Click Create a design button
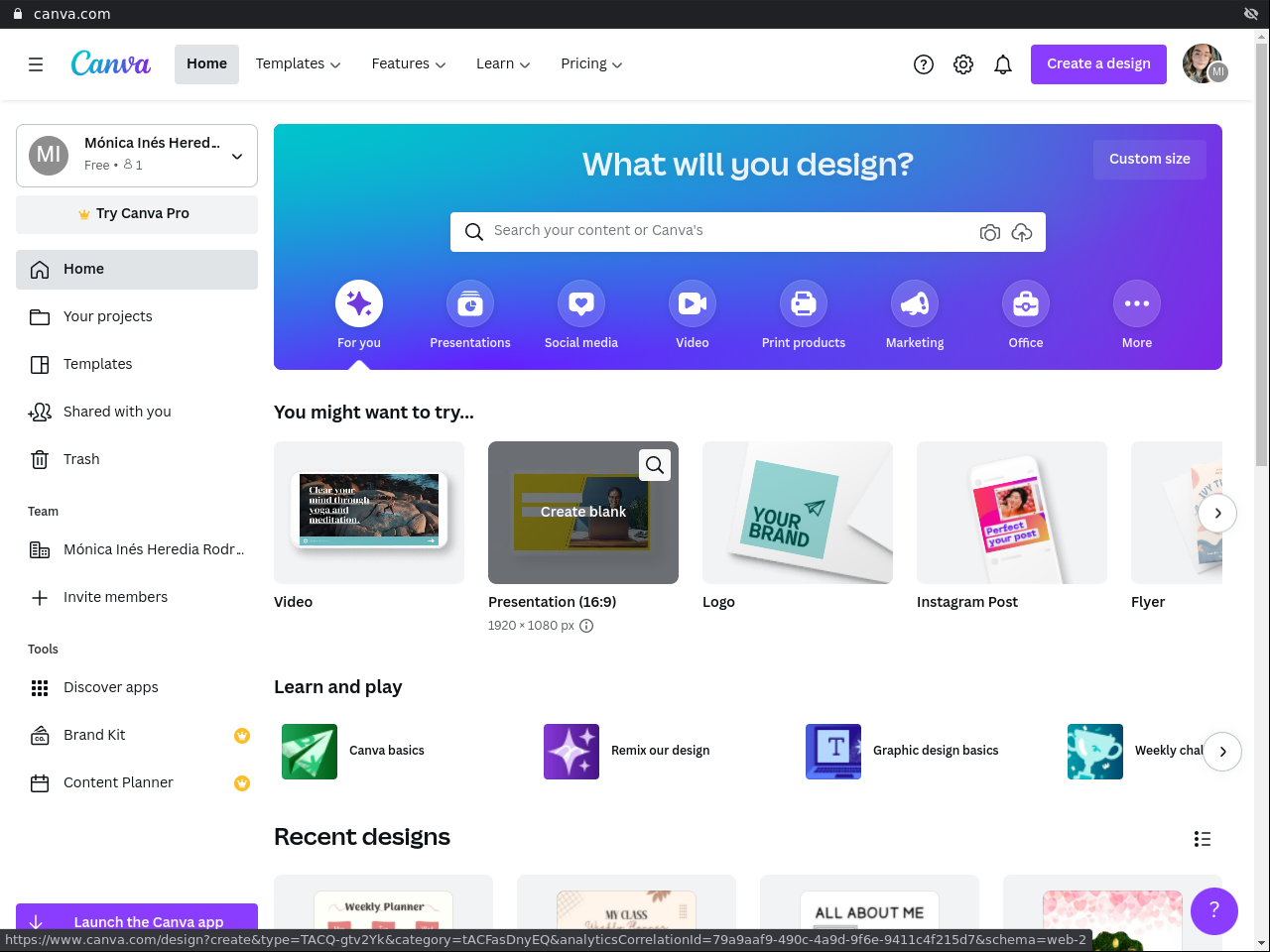Screen dimensions: 1270x952 [x=1098, y=64]
